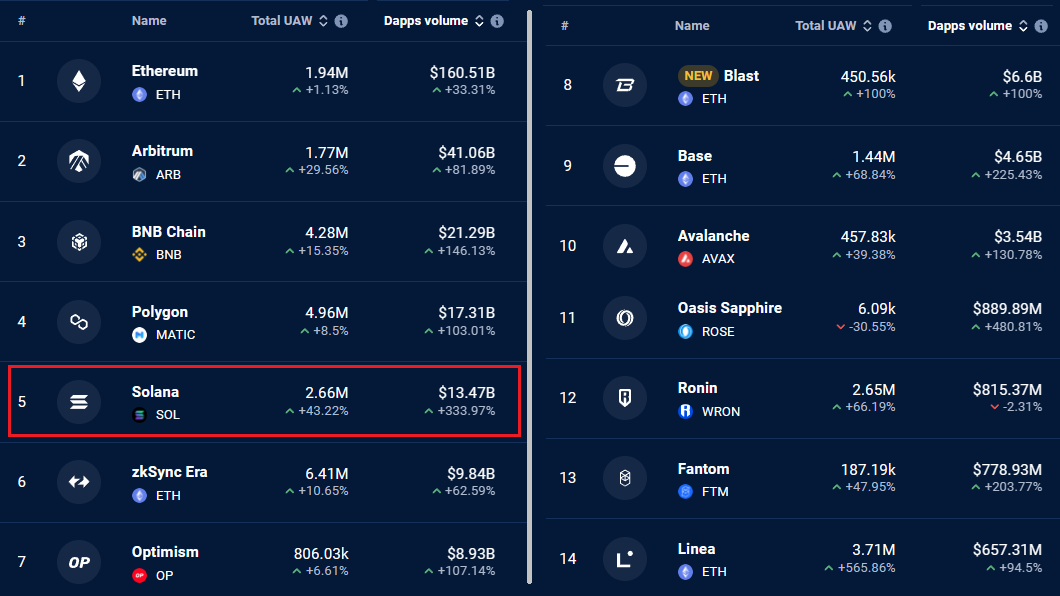1060x596 pixels.
Task: Click the Blast chain logo icon
Action: tap(625, 85)
